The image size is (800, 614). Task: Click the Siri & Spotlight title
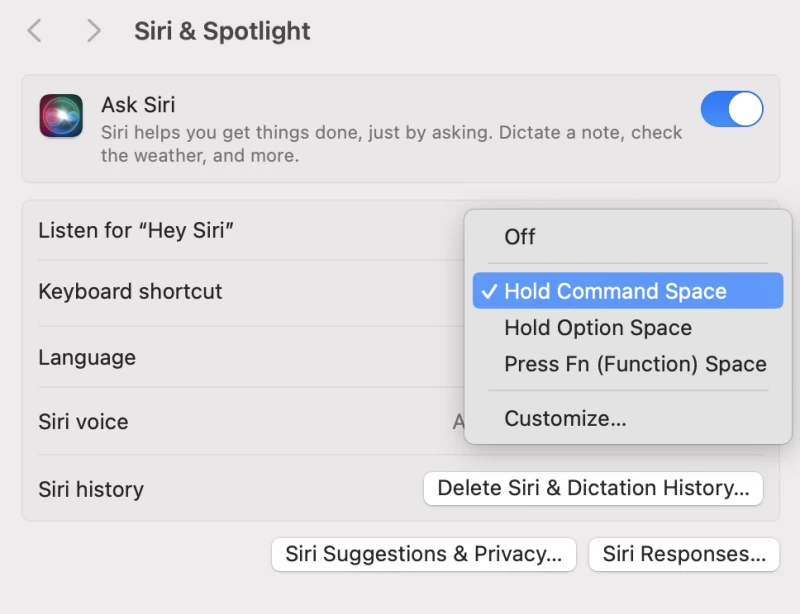pos(221,31)
